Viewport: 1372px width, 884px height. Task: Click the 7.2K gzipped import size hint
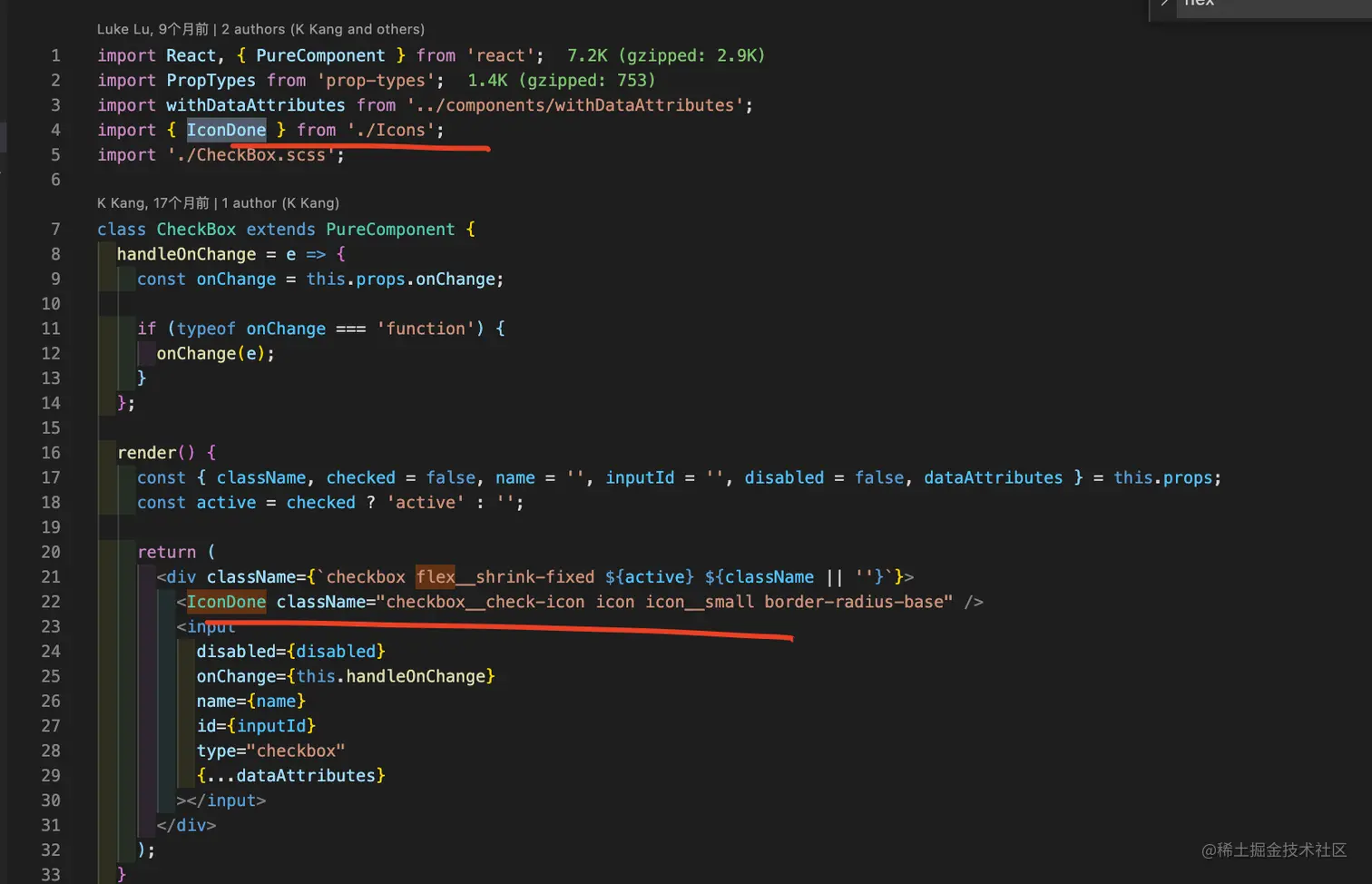tap(666, 55)
